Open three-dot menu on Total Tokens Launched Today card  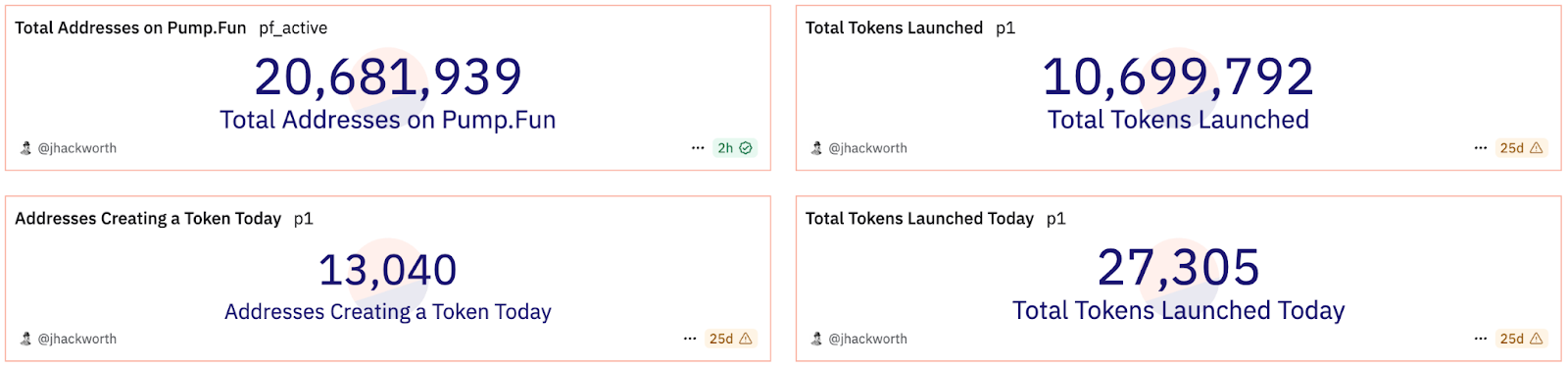(x=1481, y=339)
